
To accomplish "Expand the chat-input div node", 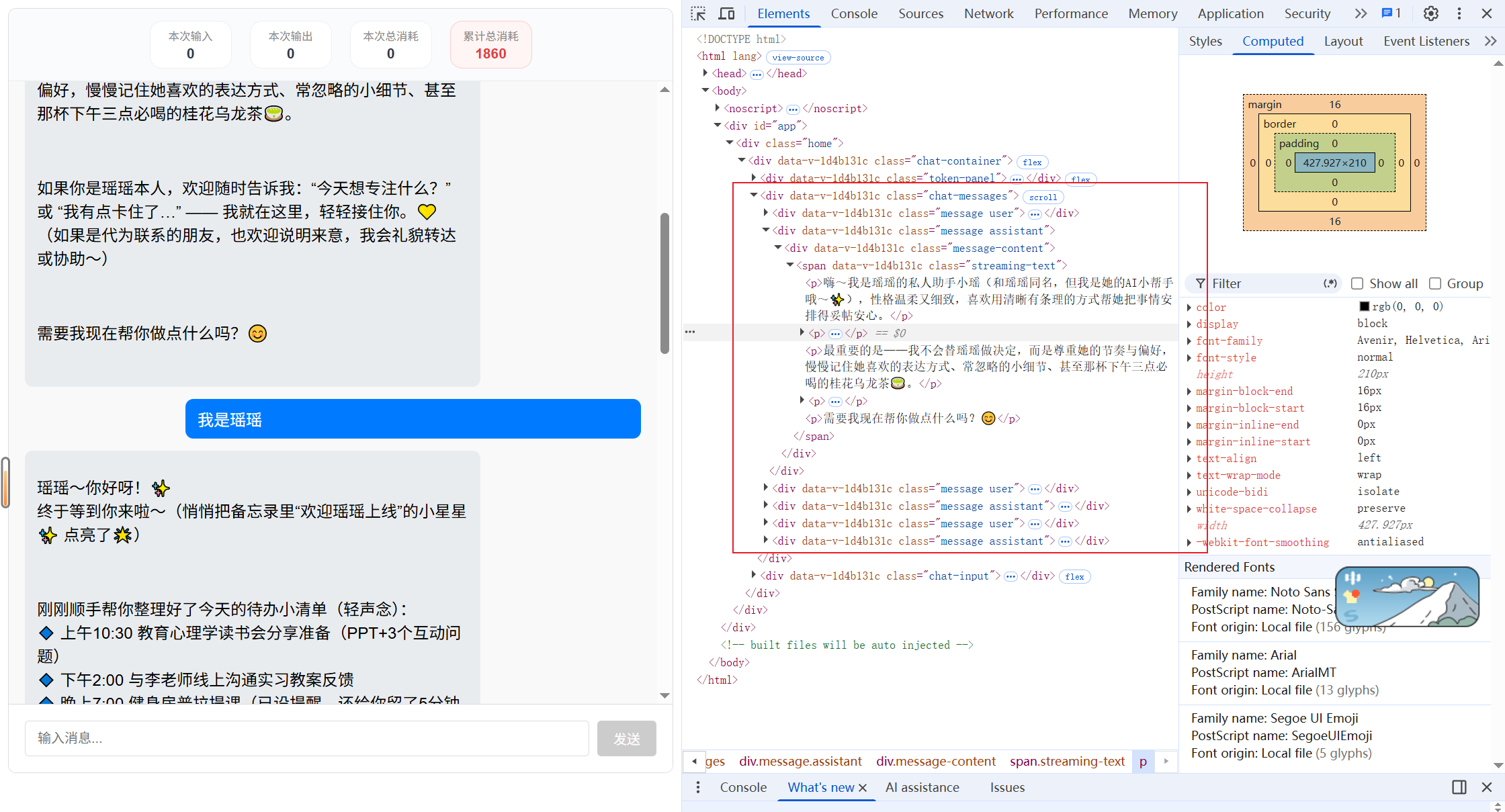I will point(754,575).
